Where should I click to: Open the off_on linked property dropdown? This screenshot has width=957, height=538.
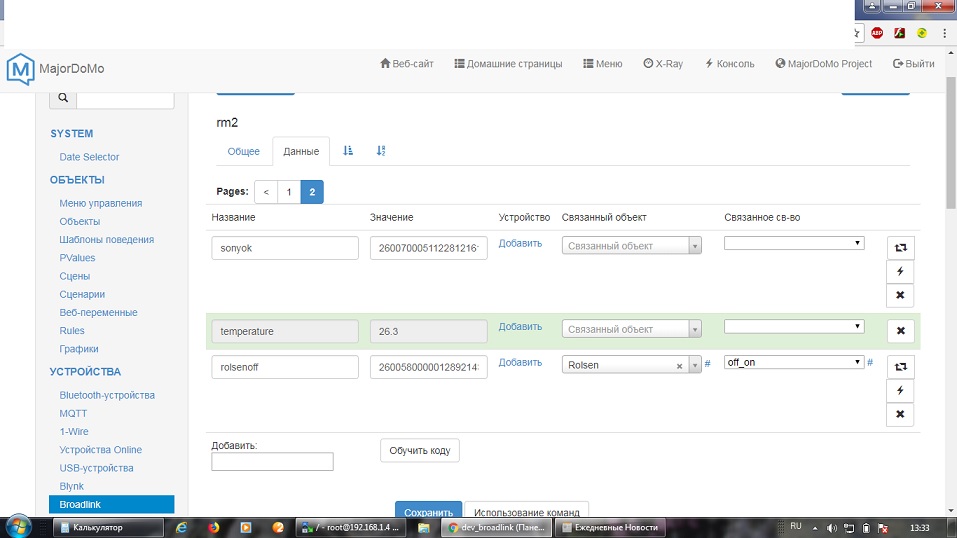coord(794,362)
